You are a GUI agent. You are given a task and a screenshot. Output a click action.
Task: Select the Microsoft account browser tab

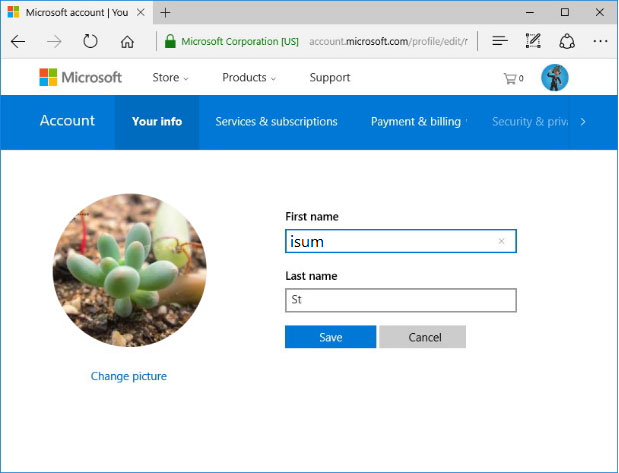[77, 13]
